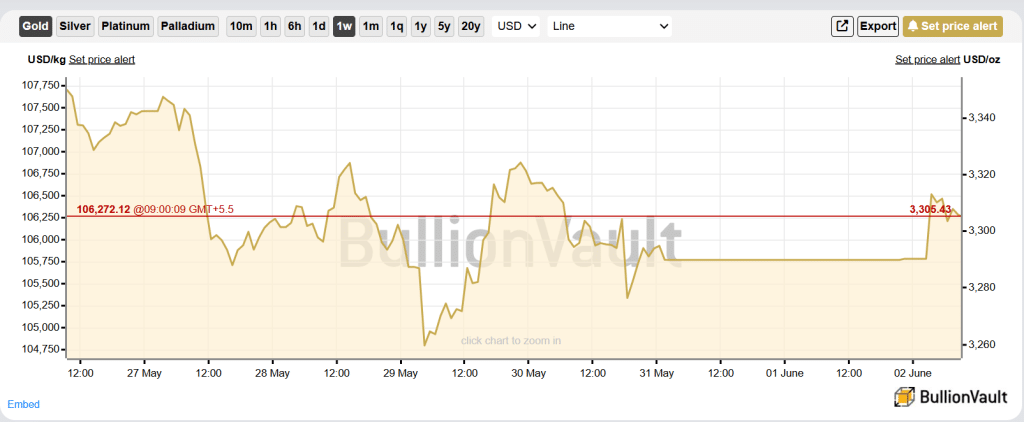
Task: Select the 5y time range
Action: coord(444,26)
